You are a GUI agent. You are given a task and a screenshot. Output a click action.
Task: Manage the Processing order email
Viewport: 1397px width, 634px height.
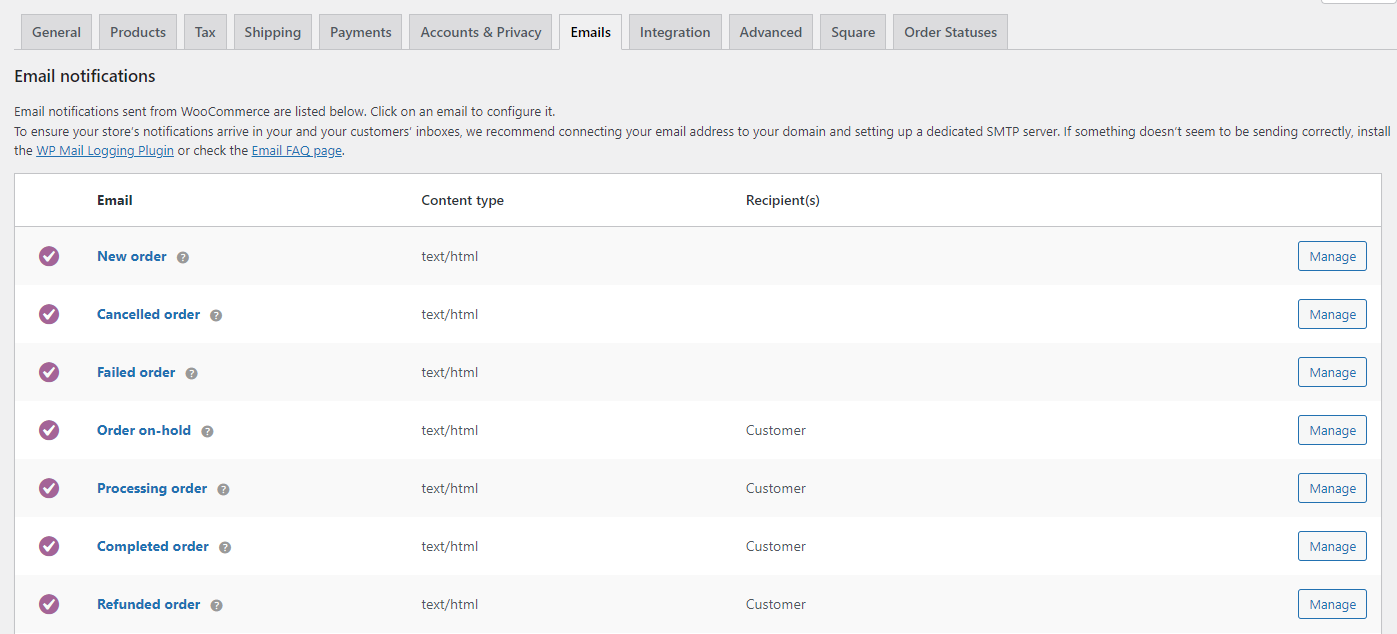pyautogui.click(x=1332, y=488)
